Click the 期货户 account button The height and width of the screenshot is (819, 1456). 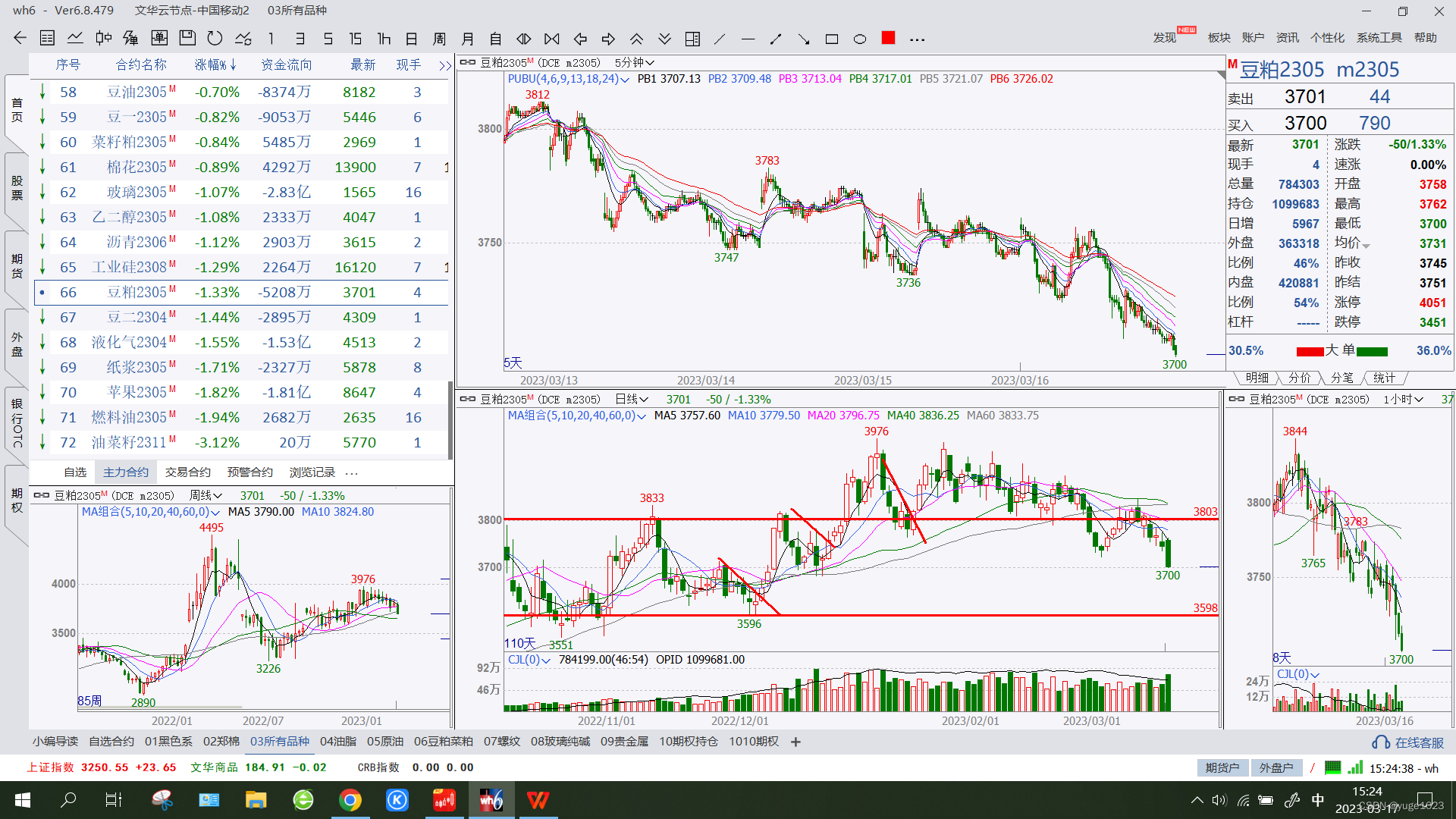tap(1222, 767)
